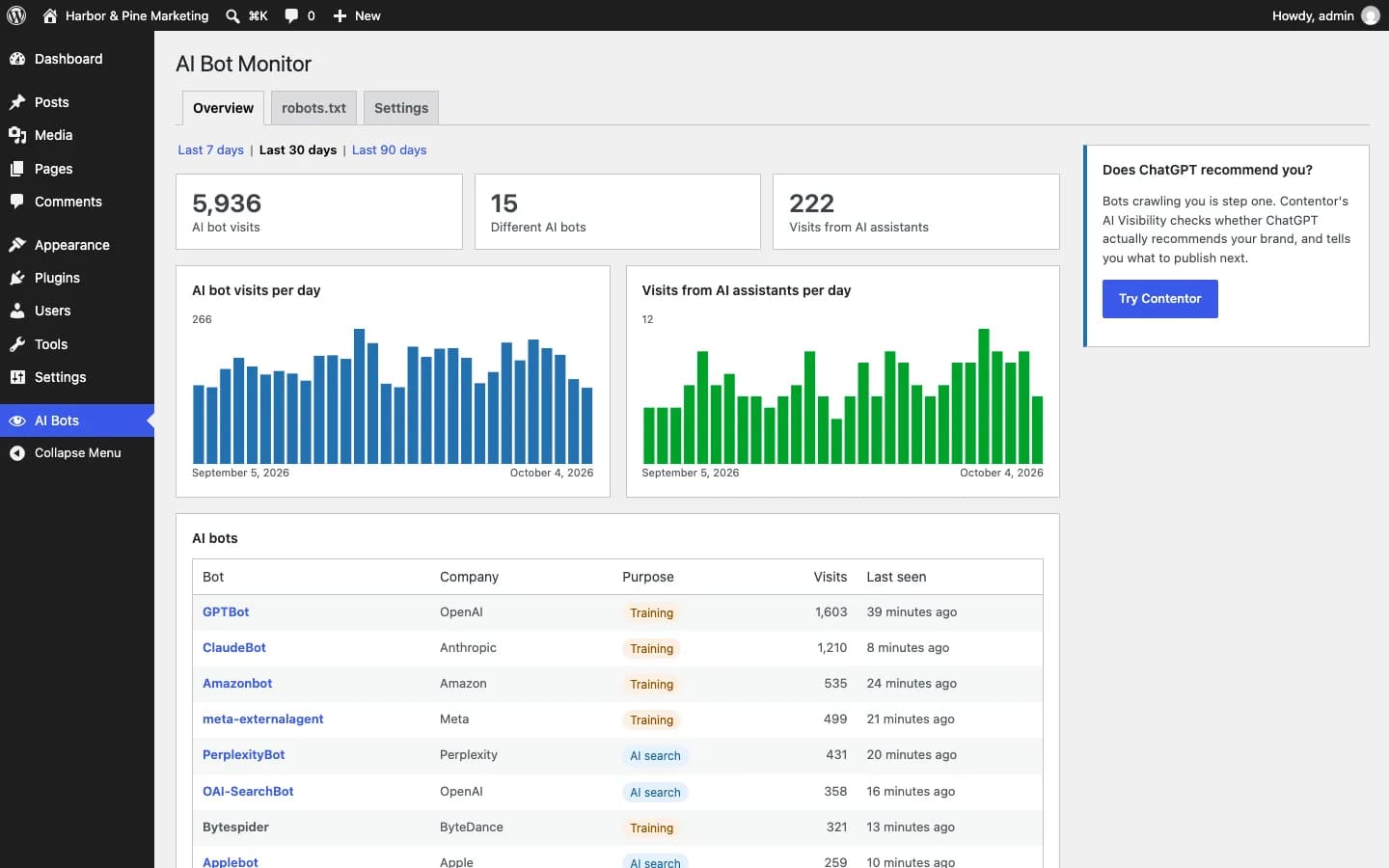Open the Harbor & Pine Marketing site menu
Screen dimensions: 1389x868
coord(126,15)
